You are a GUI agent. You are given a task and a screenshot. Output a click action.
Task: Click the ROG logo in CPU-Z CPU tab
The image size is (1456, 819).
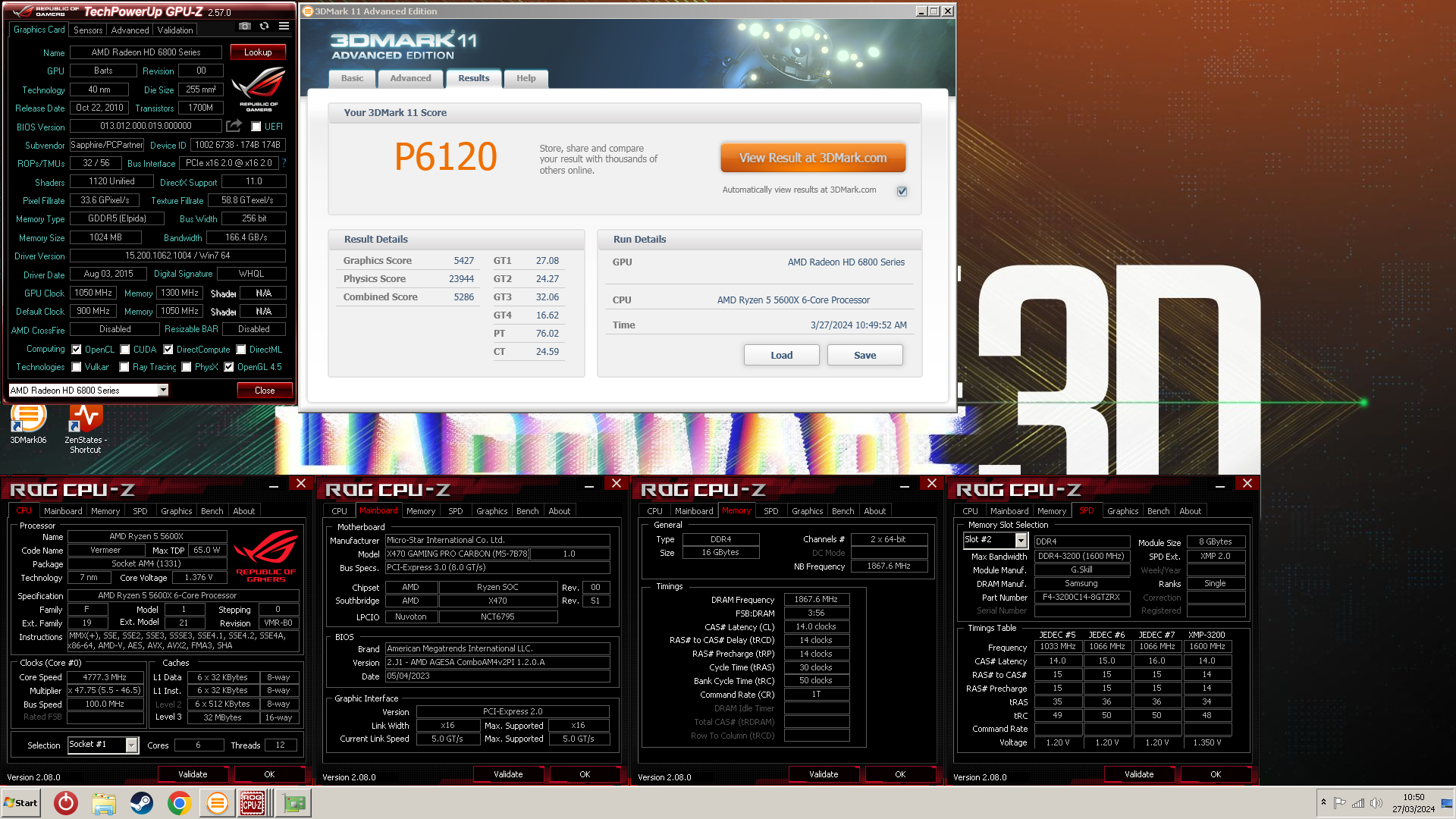266,557
